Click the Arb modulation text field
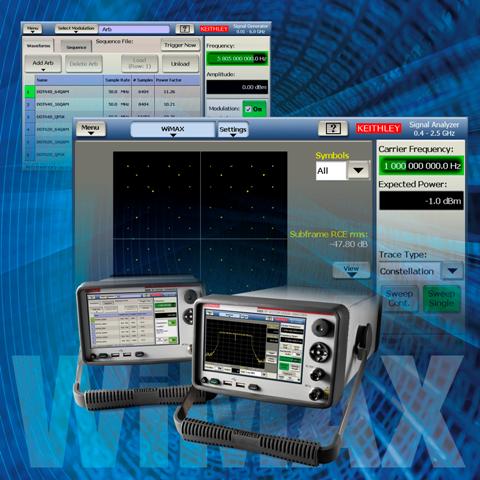Viewport: 480px width, 480px height. tap(134, 29)
